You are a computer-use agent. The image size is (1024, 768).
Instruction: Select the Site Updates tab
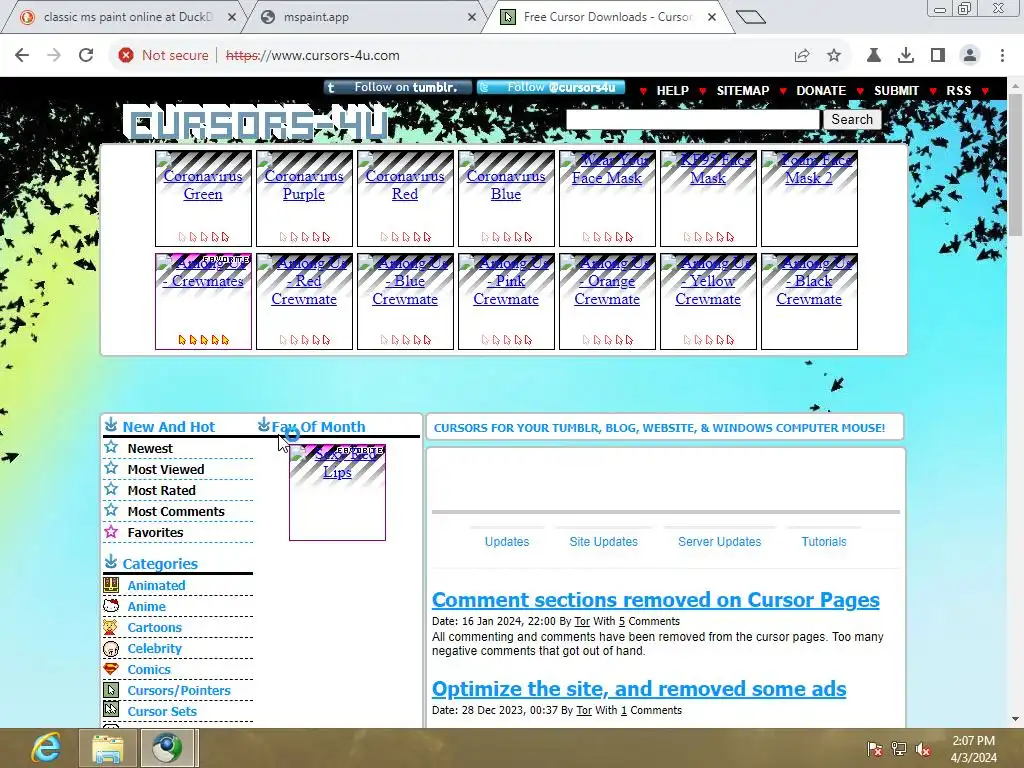click(603, 542)
